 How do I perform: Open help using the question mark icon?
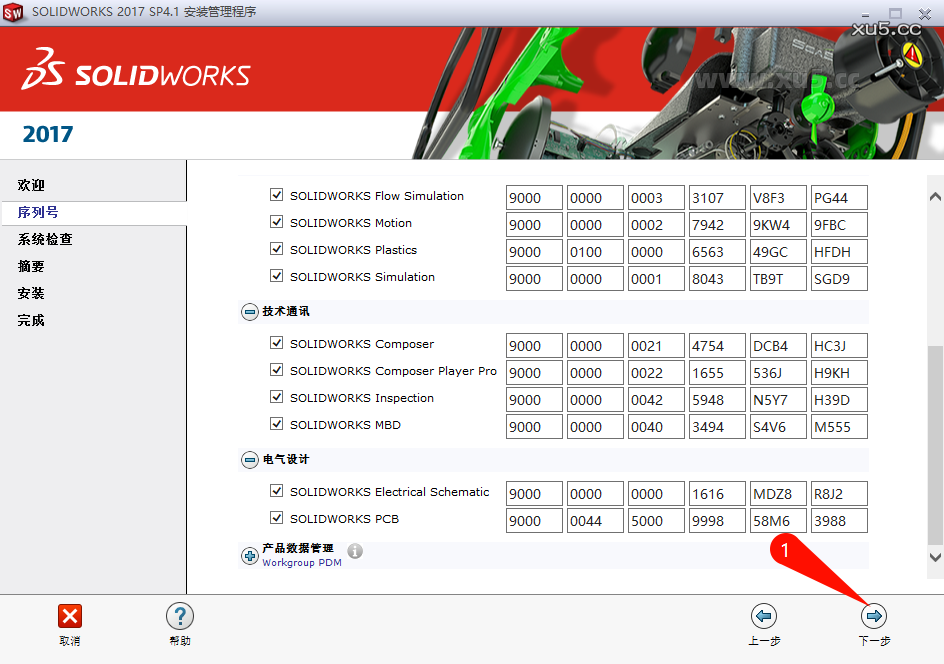pos(180,616)
